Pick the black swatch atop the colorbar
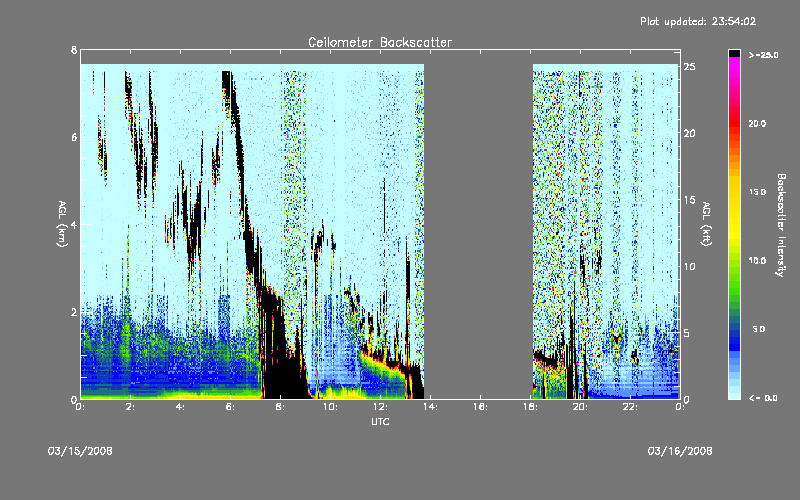Image resolution: width=800 pixels, height=500 pixels. click(x=734, y=53)
